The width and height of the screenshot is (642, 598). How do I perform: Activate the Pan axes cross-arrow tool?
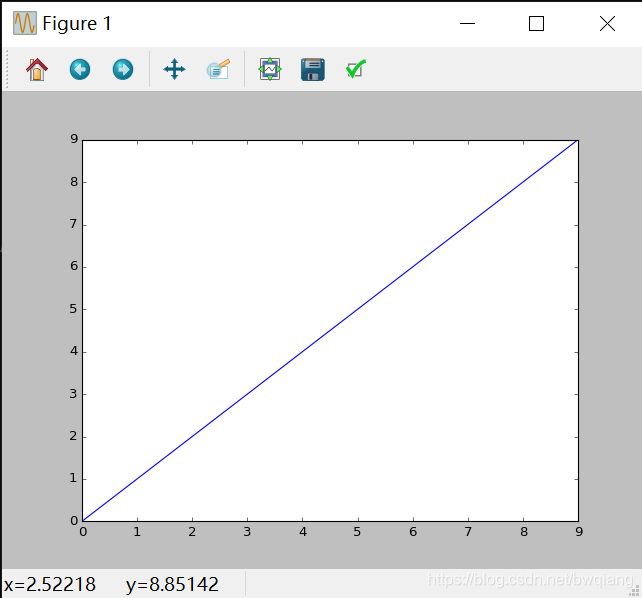(x=174, y=69)
